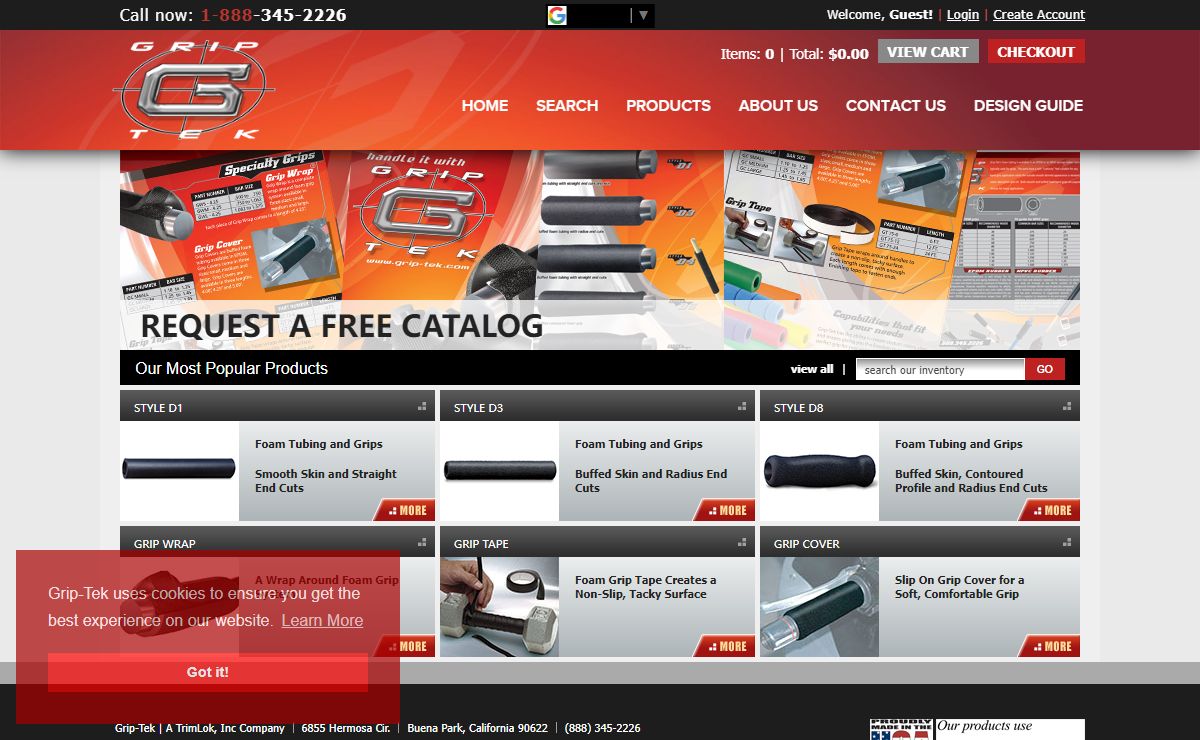The image size is (1200, 740).
Task: Open the Grip Tape dumbbell photo
Action: tap(499, 607)
